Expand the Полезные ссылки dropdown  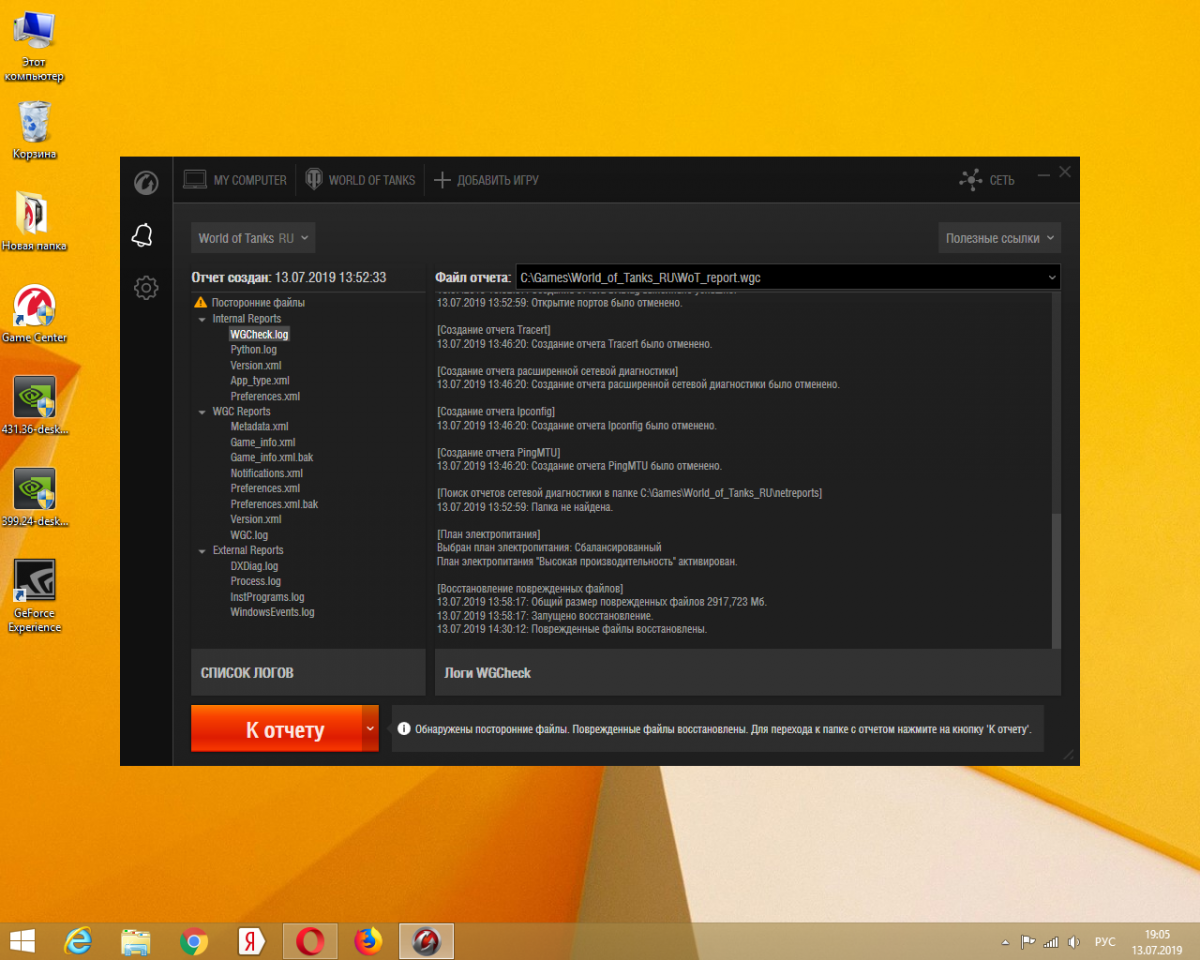pos(999,238)
